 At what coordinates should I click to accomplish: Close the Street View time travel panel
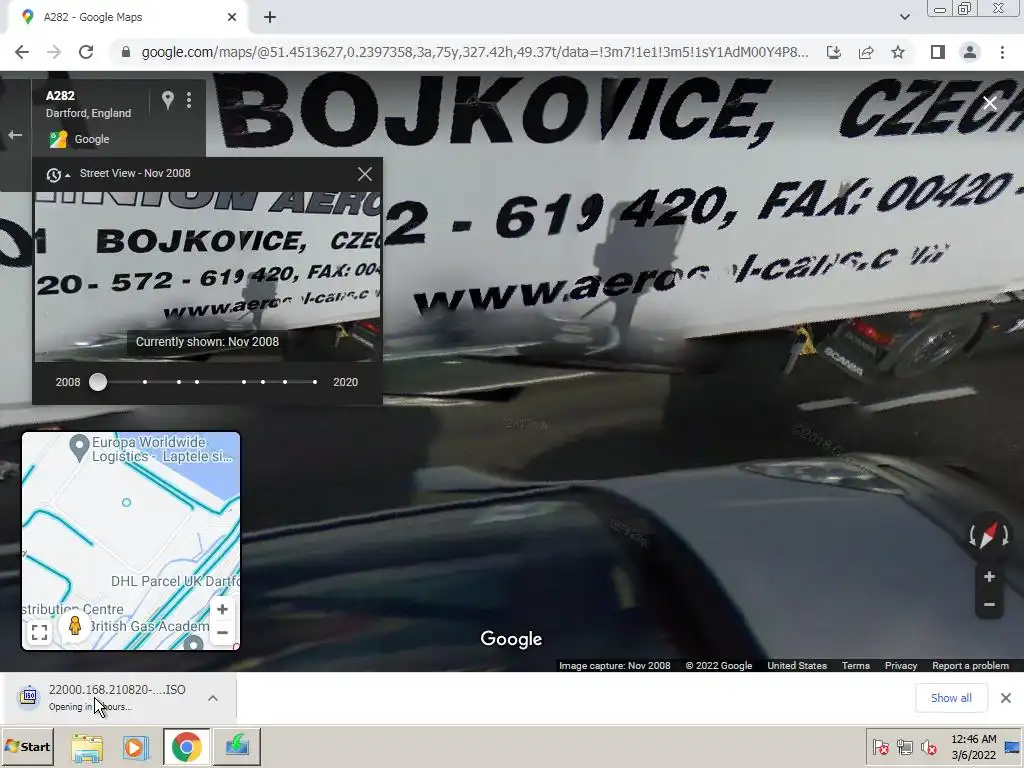point(364,174)
